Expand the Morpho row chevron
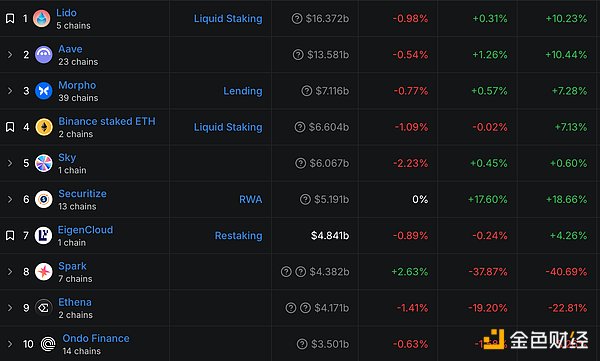Screen dimensions: 600x361 (x=10, y=91)
